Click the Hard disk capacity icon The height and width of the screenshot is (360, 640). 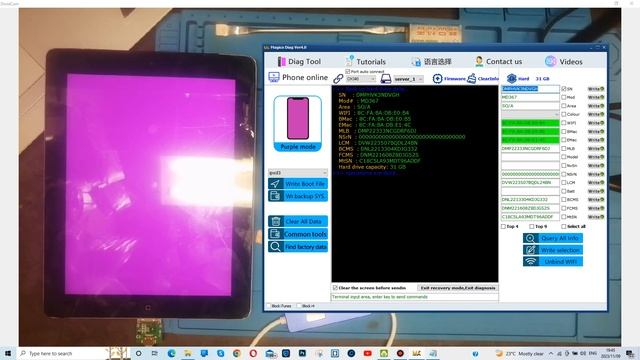pyautogui.click(x=511, y=78)
